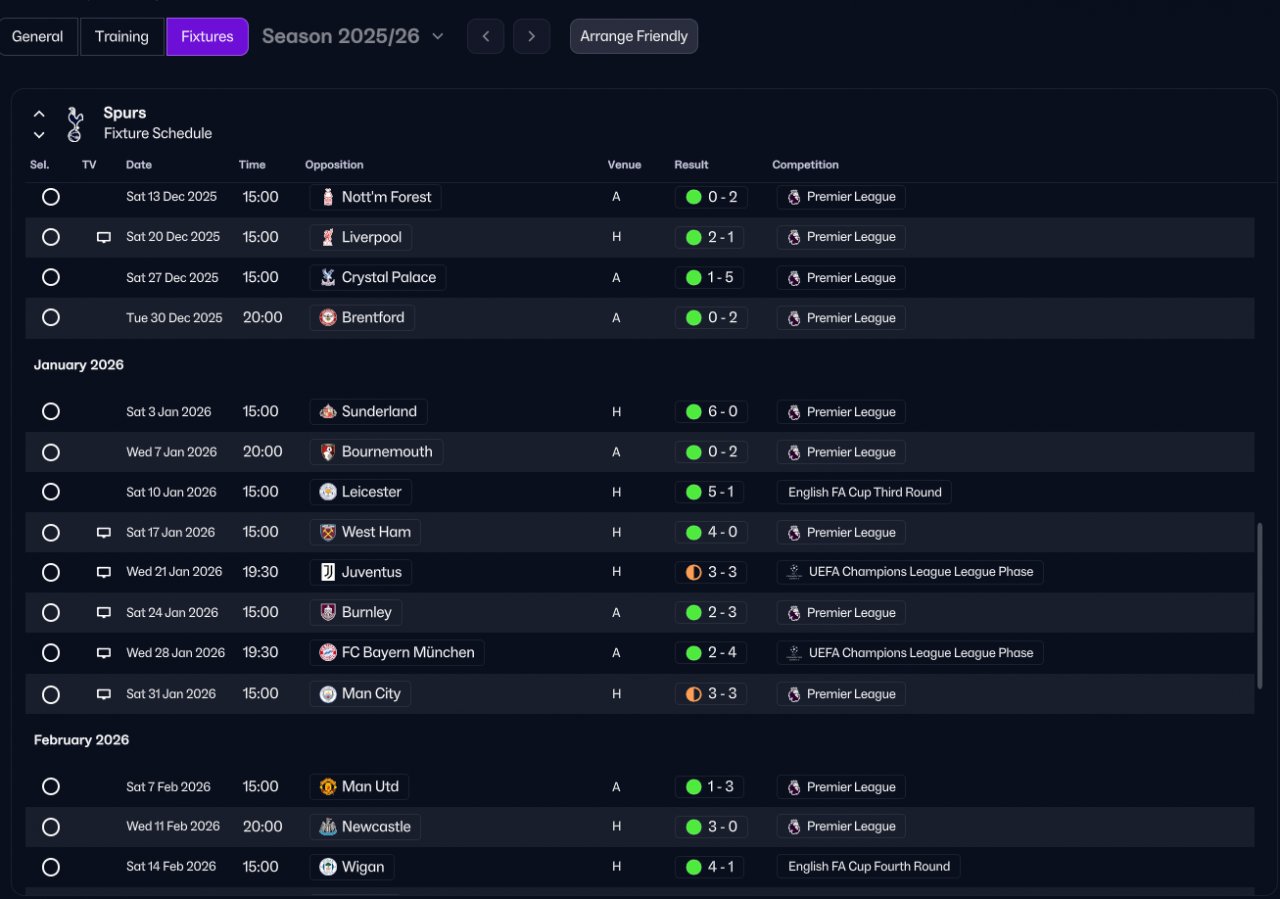Open English FA Cup Third Round competition
Screen dimensions: 1280x899
pos(864,492)
